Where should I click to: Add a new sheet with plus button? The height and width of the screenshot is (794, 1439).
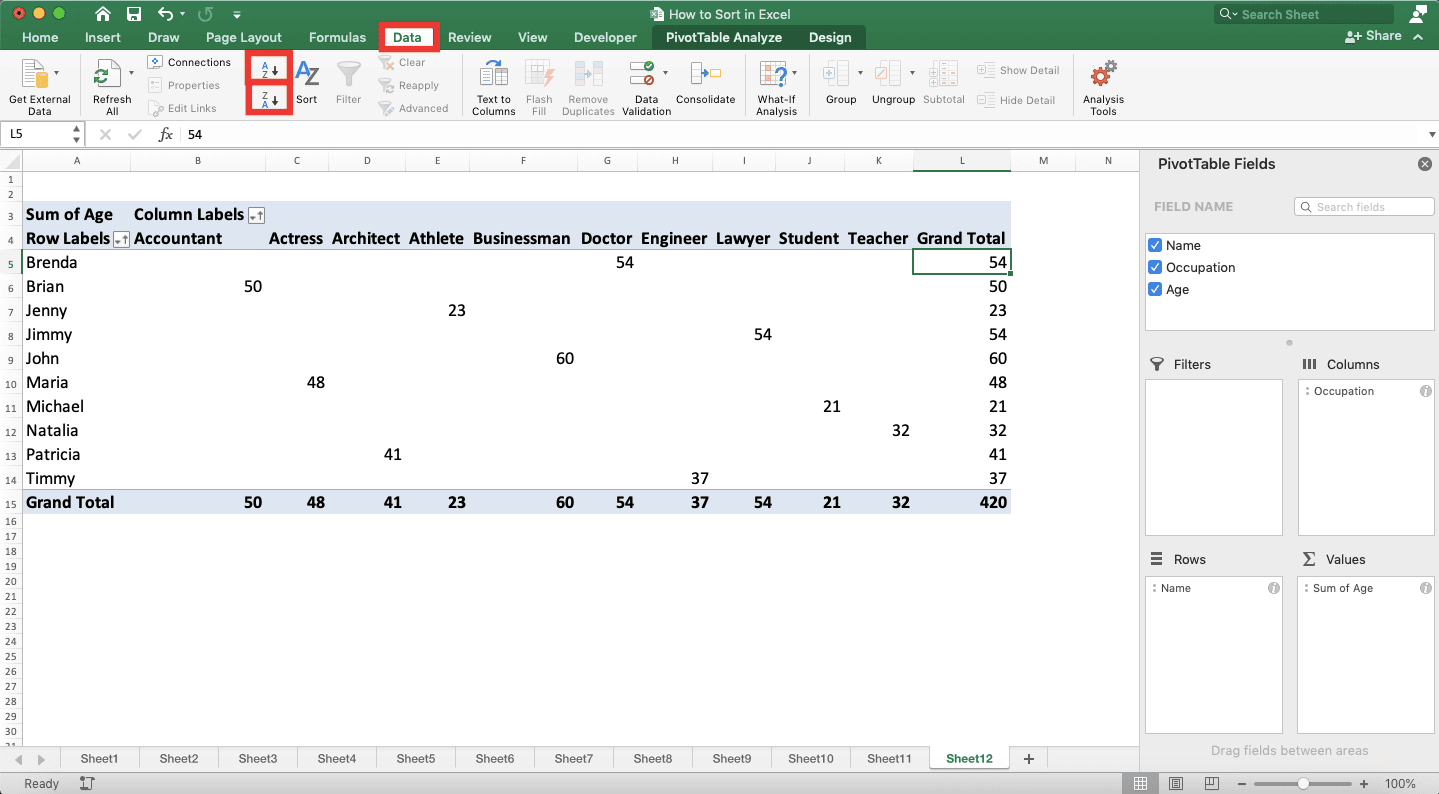click(x=1029, y=759)
